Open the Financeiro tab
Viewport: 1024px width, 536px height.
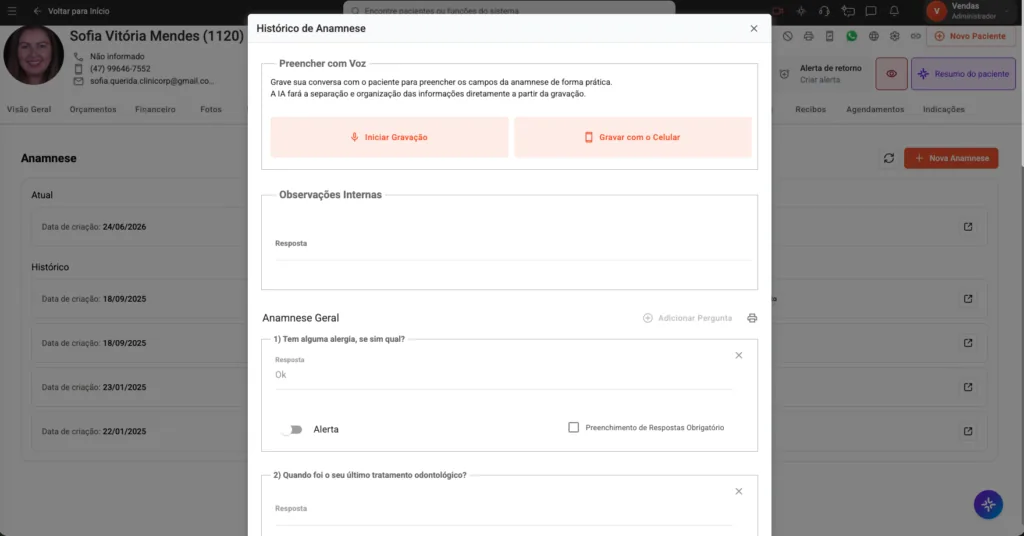pos(155,110)
